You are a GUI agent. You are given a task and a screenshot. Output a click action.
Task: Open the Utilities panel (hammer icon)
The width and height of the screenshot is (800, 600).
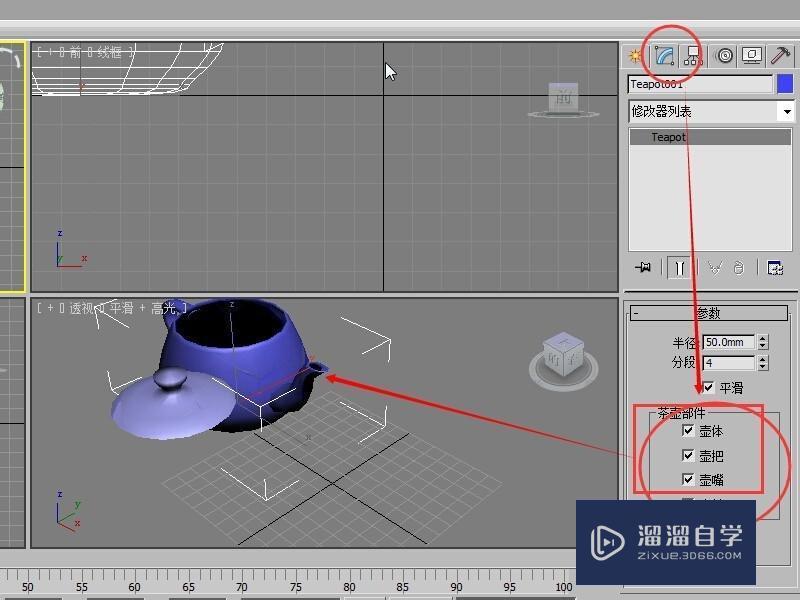(781, 55)
